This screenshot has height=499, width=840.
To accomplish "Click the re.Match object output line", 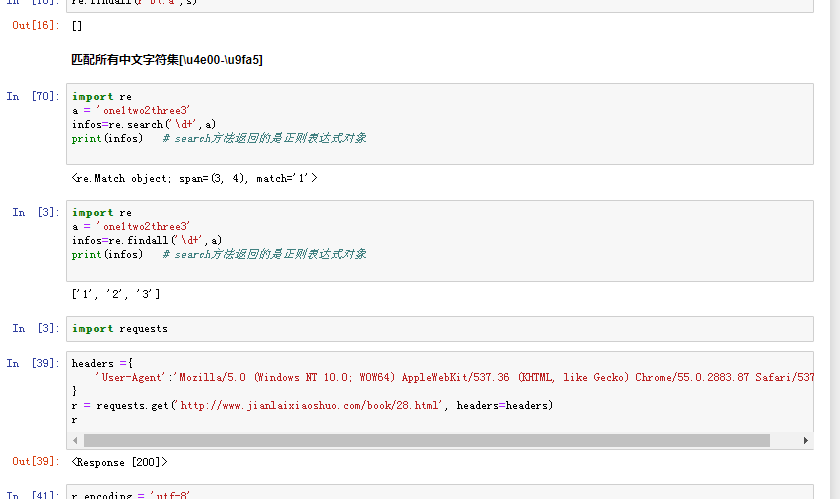I will coord(194,178).
